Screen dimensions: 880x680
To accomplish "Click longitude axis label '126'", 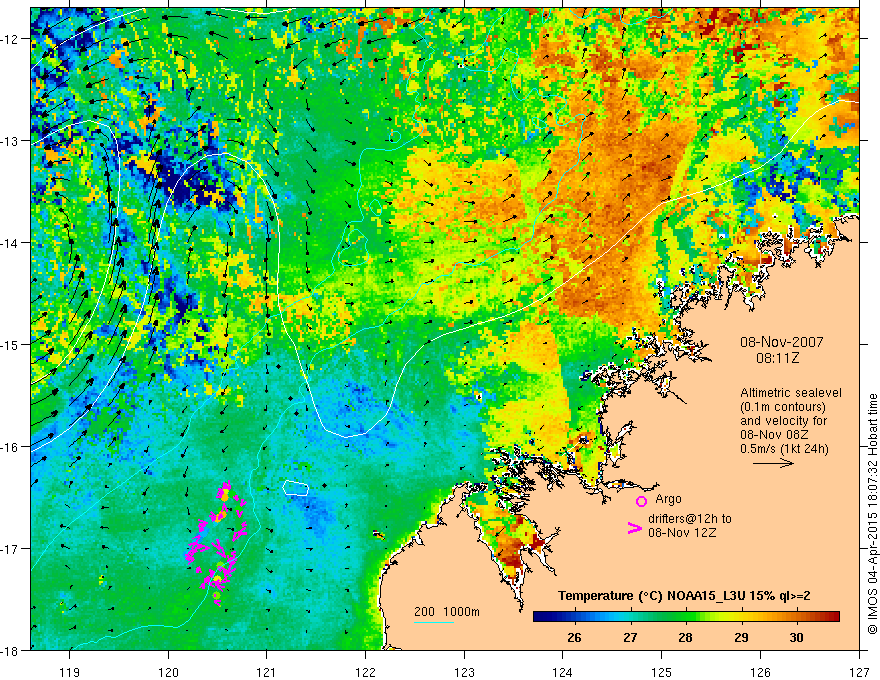I will 760,672.
